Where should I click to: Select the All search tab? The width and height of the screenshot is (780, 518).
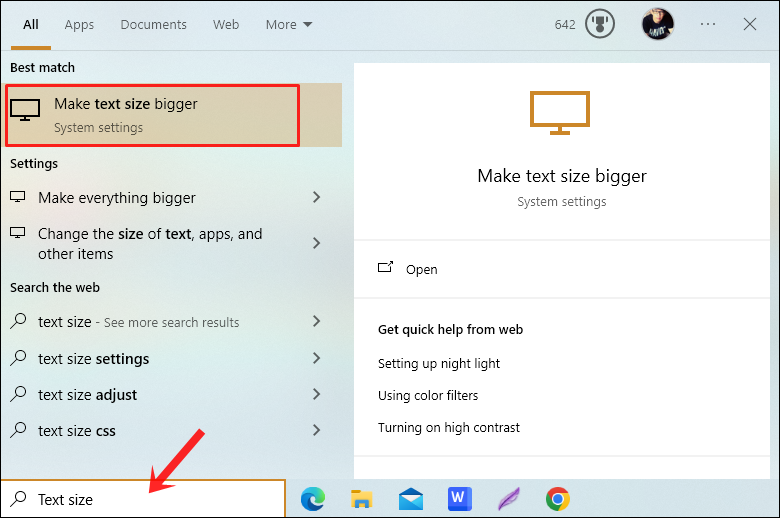click(x=31, y=24)
